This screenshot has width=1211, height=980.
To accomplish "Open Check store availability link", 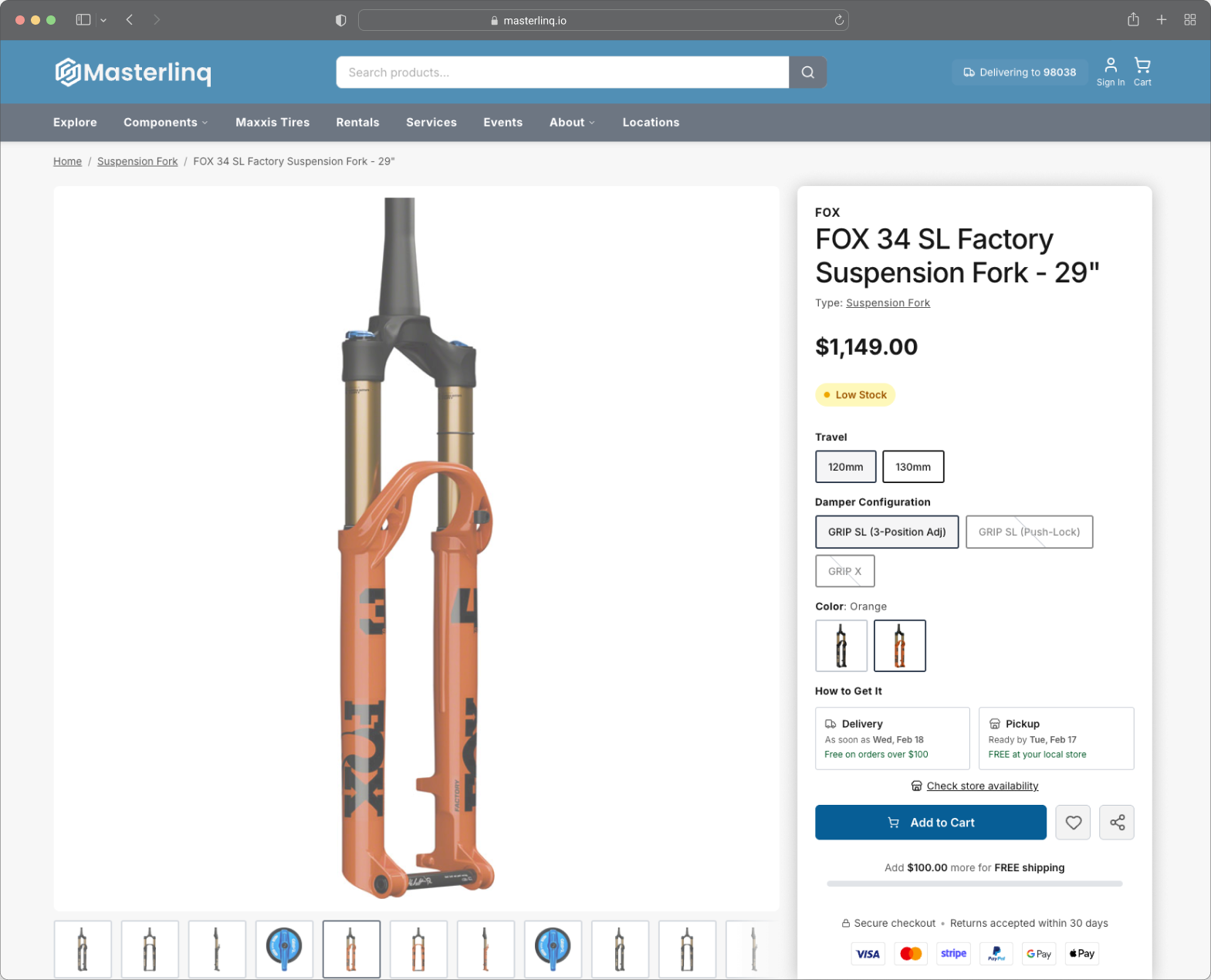I will [982, 786].
